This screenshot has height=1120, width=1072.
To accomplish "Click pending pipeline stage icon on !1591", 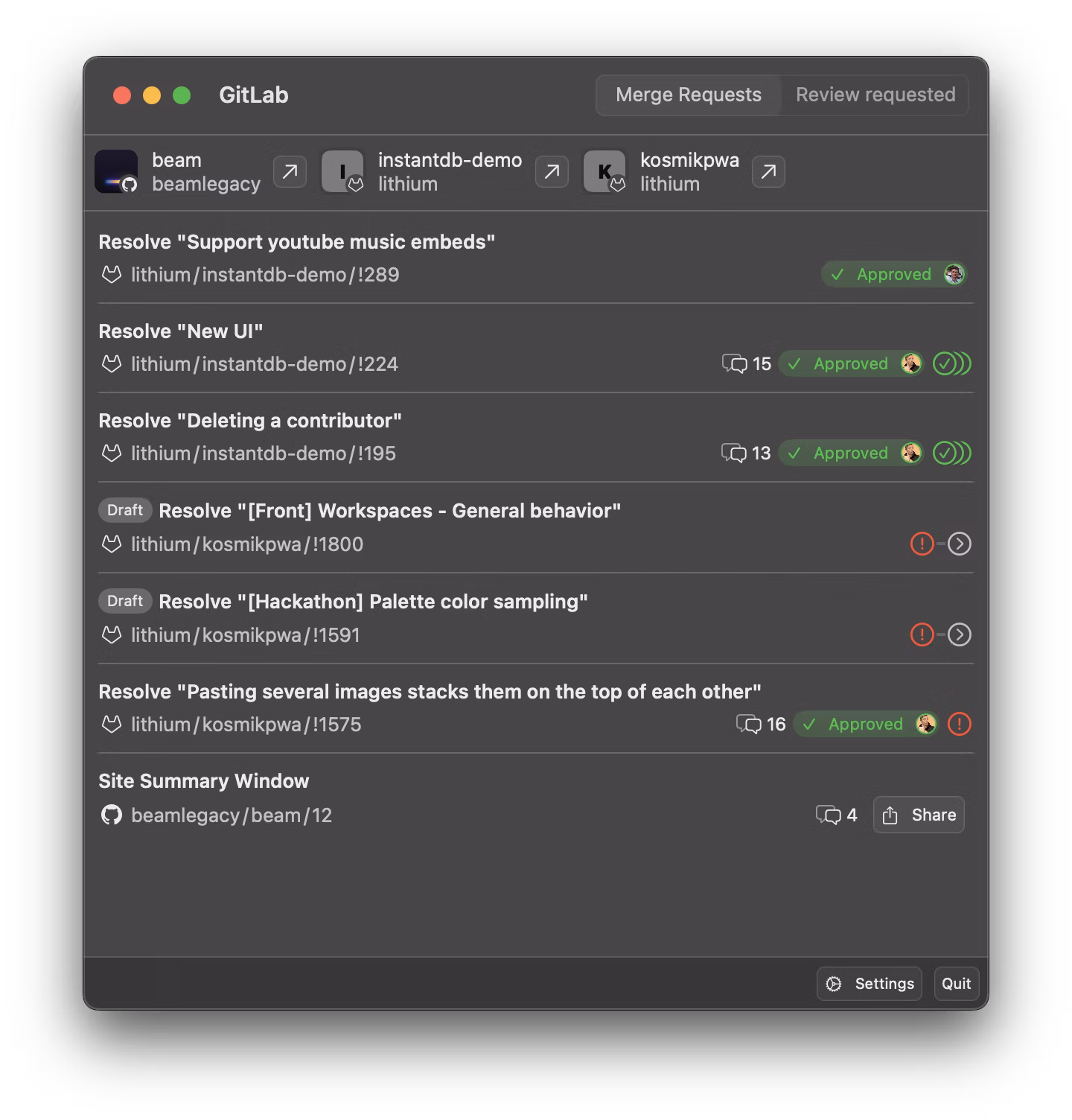I will coord(960,635).
